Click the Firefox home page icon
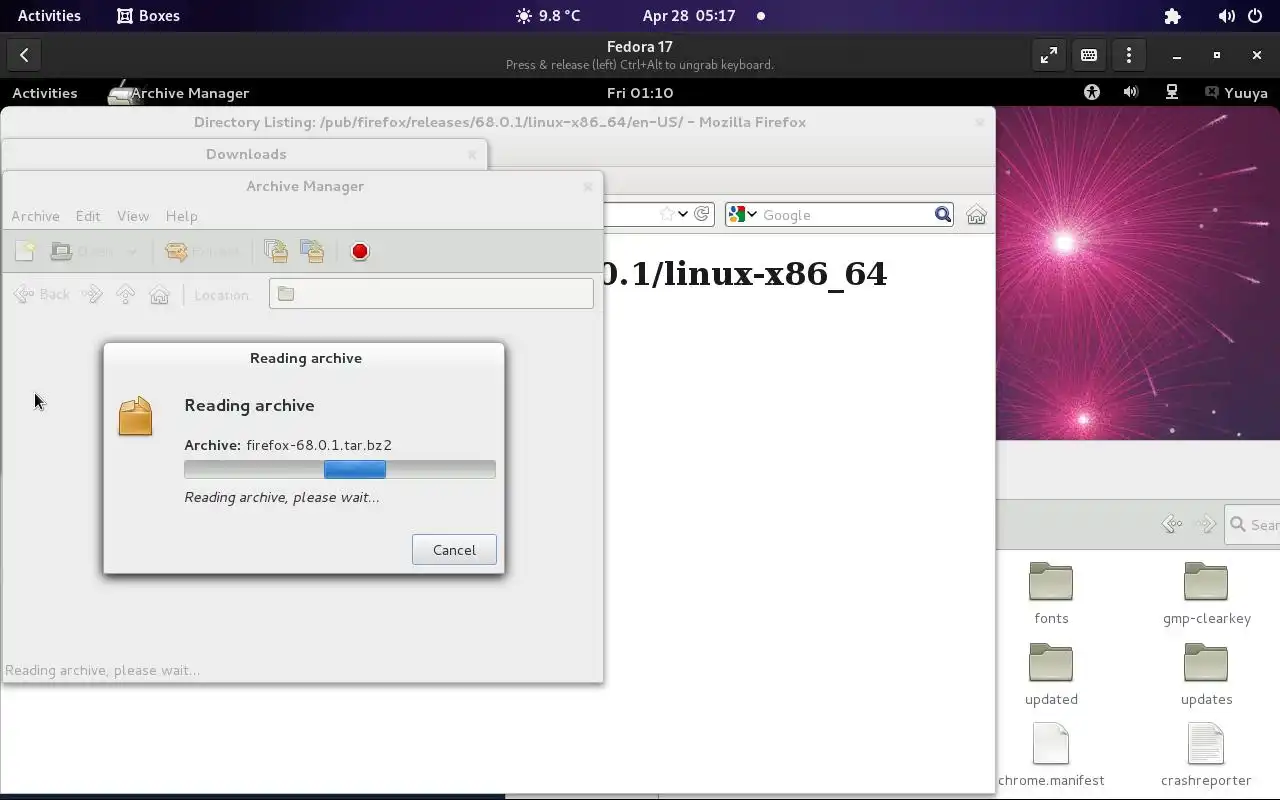This screenshot has width=1280, height=800. (x=976, y=215)
